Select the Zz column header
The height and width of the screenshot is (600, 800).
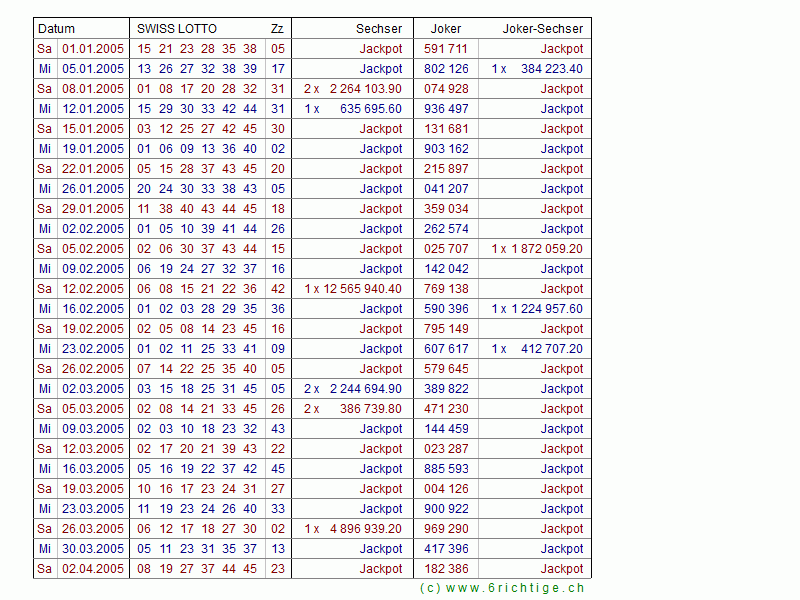(276, 29)
